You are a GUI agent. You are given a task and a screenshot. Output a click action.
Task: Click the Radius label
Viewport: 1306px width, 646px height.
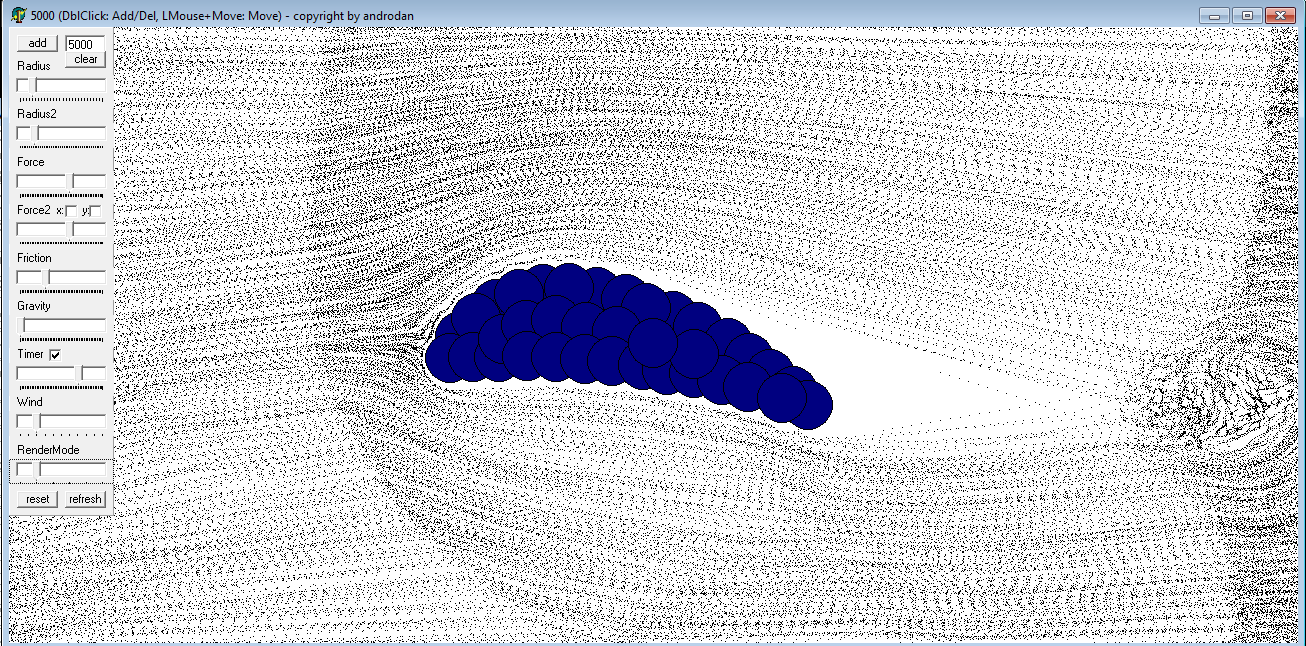34,66
